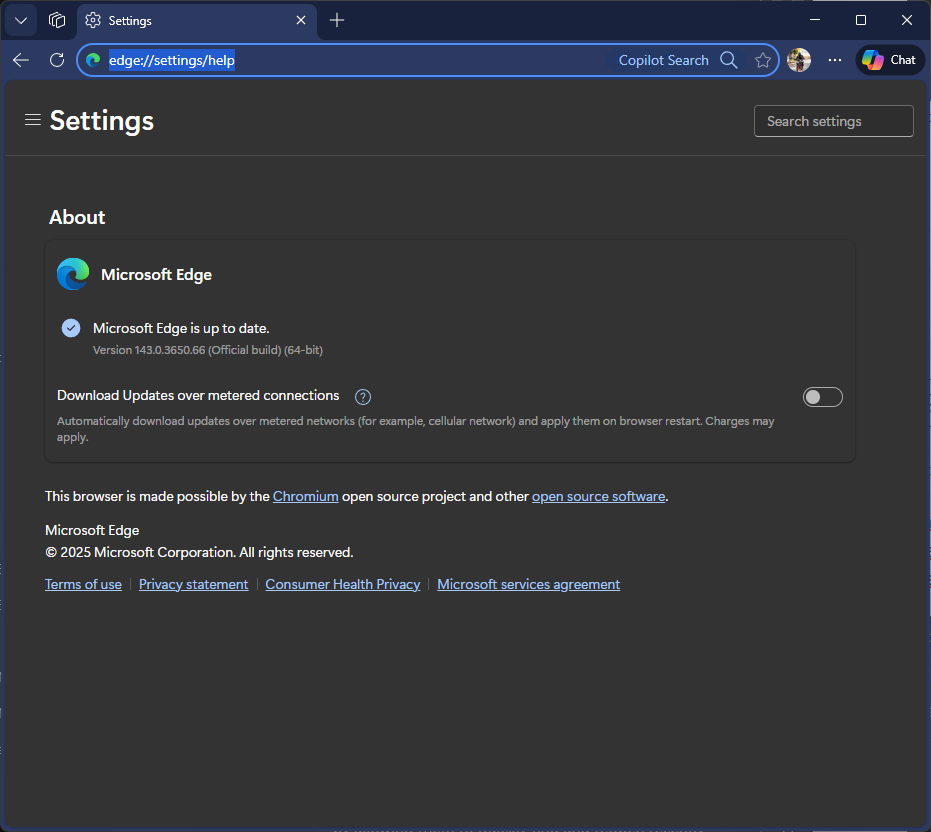The image size is (931, 832).
Task: Enable Download Updates over metered connections
Action: pyautogui.click(x=822, y=397)
